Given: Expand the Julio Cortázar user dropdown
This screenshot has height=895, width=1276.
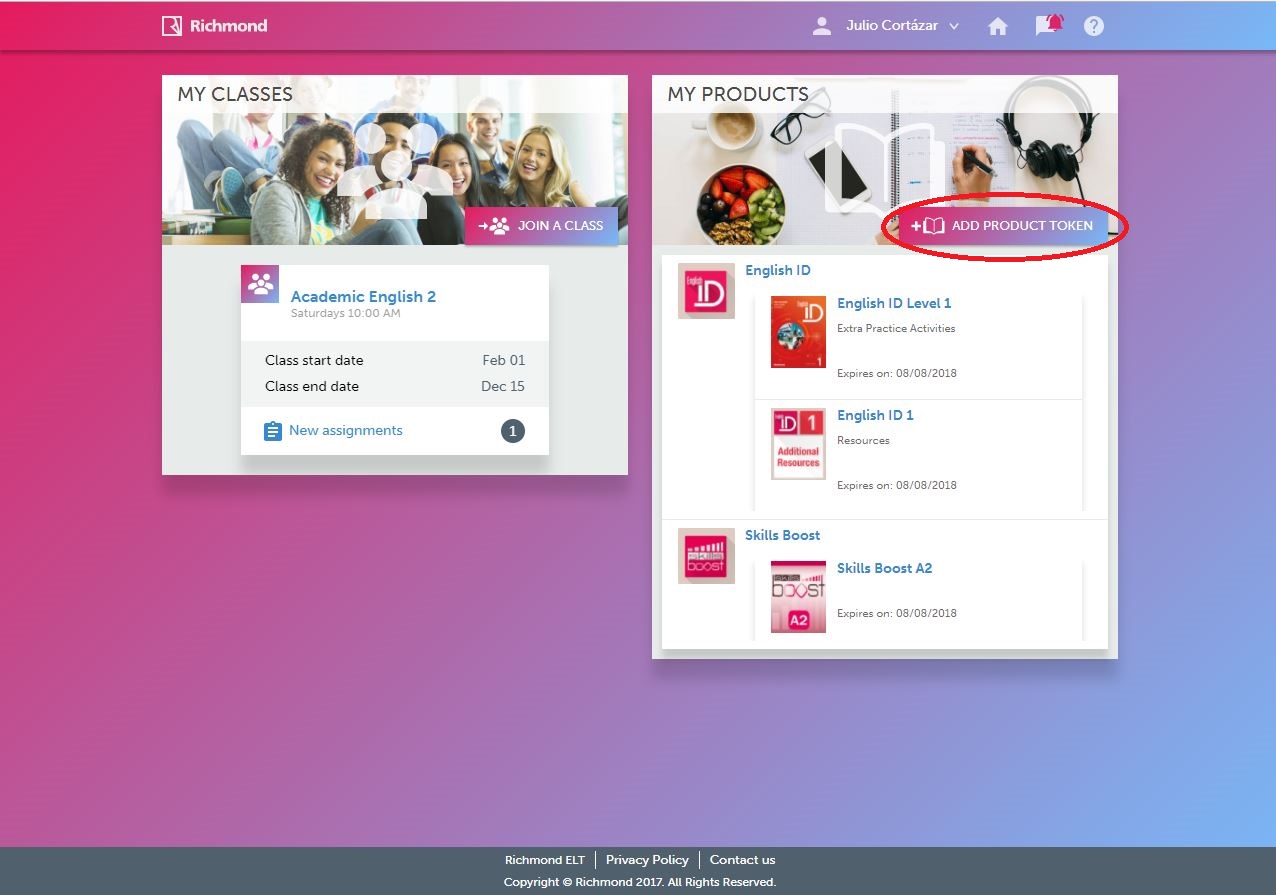Looking at the screenshot, I should [x=953, y=27].
